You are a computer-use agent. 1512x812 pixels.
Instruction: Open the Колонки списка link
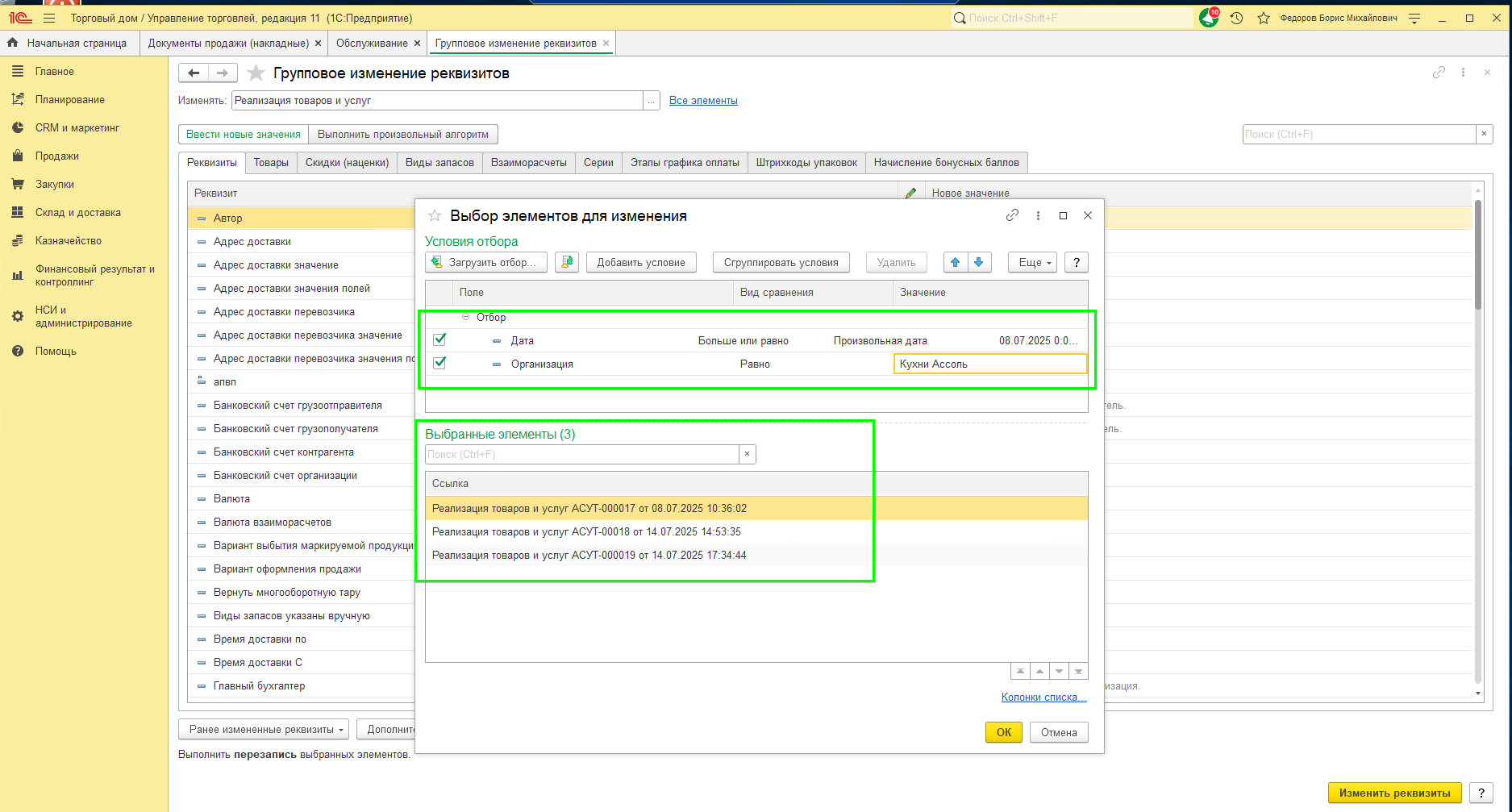tap(1043, 697)
